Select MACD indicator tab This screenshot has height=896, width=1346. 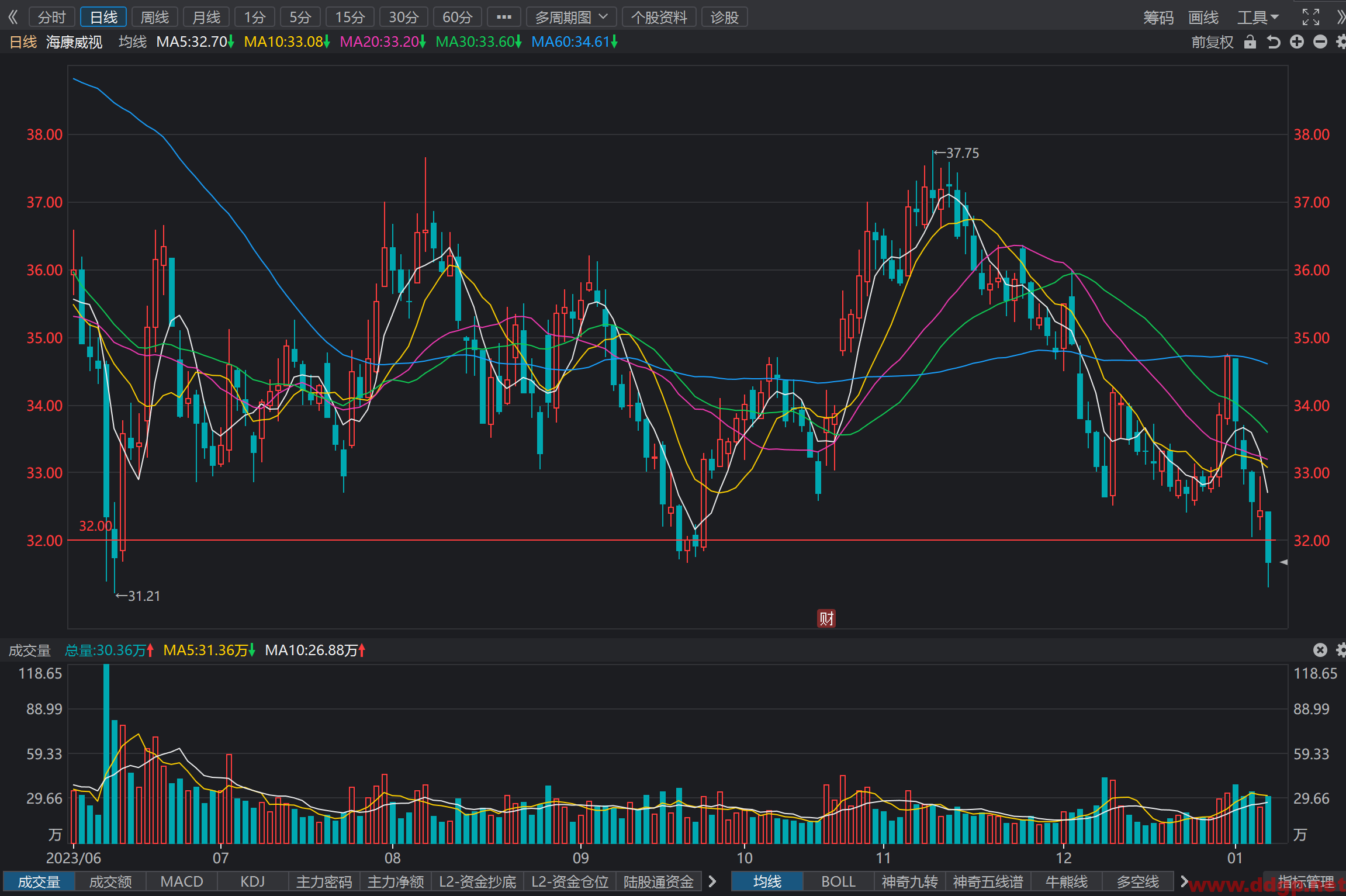(x=182, y=881)
